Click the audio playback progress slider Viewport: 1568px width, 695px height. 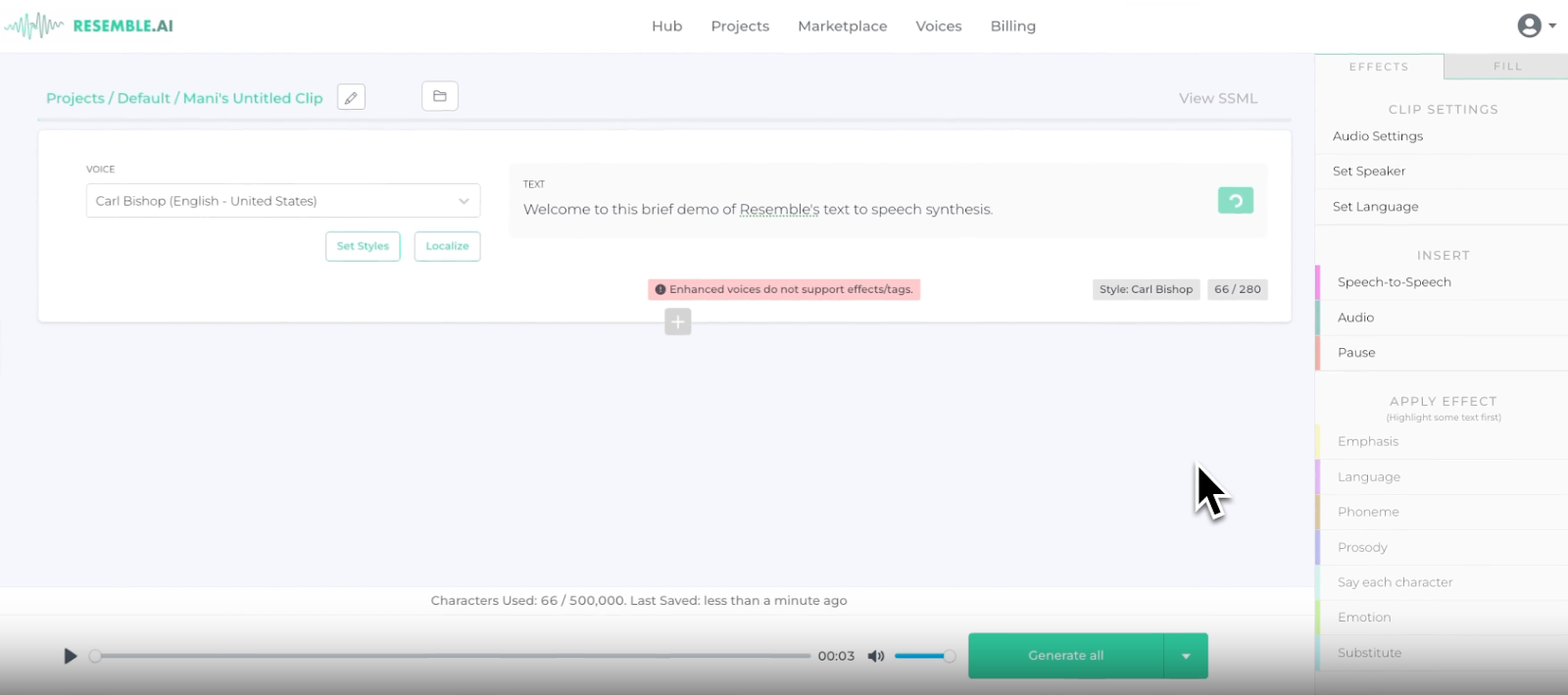(x=450, y=656)
